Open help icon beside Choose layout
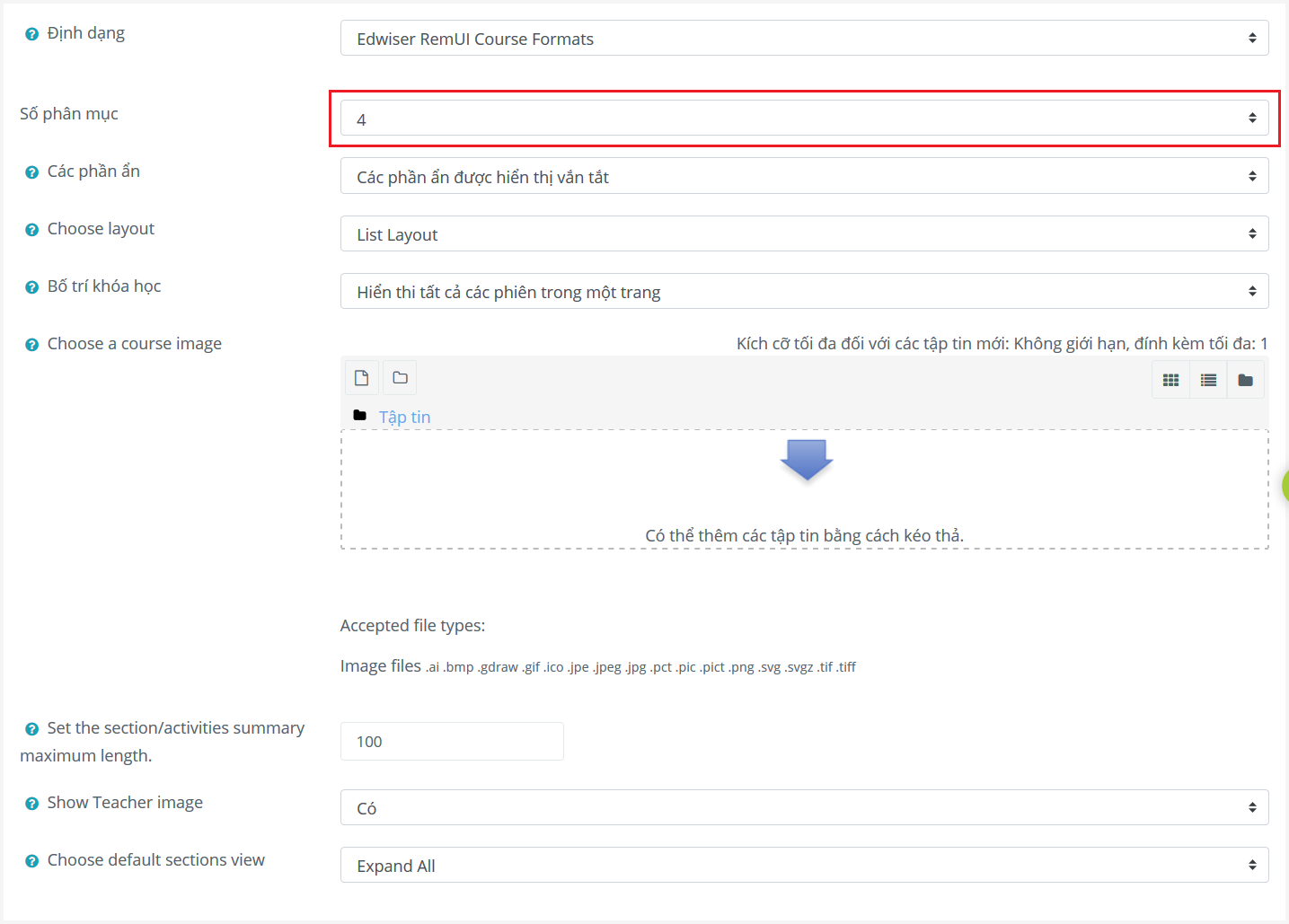This screenshot has height=924, width=1289. [x=31, y=230]
